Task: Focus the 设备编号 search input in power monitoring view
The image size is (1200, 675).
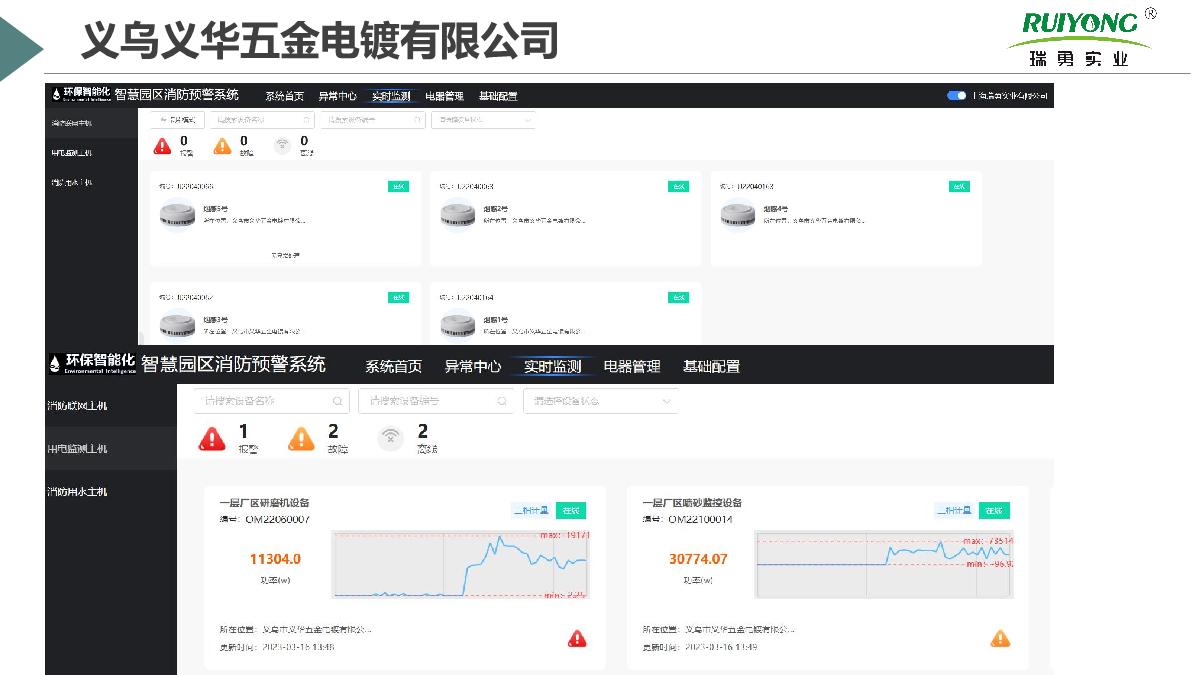Action: pos(437,401)
